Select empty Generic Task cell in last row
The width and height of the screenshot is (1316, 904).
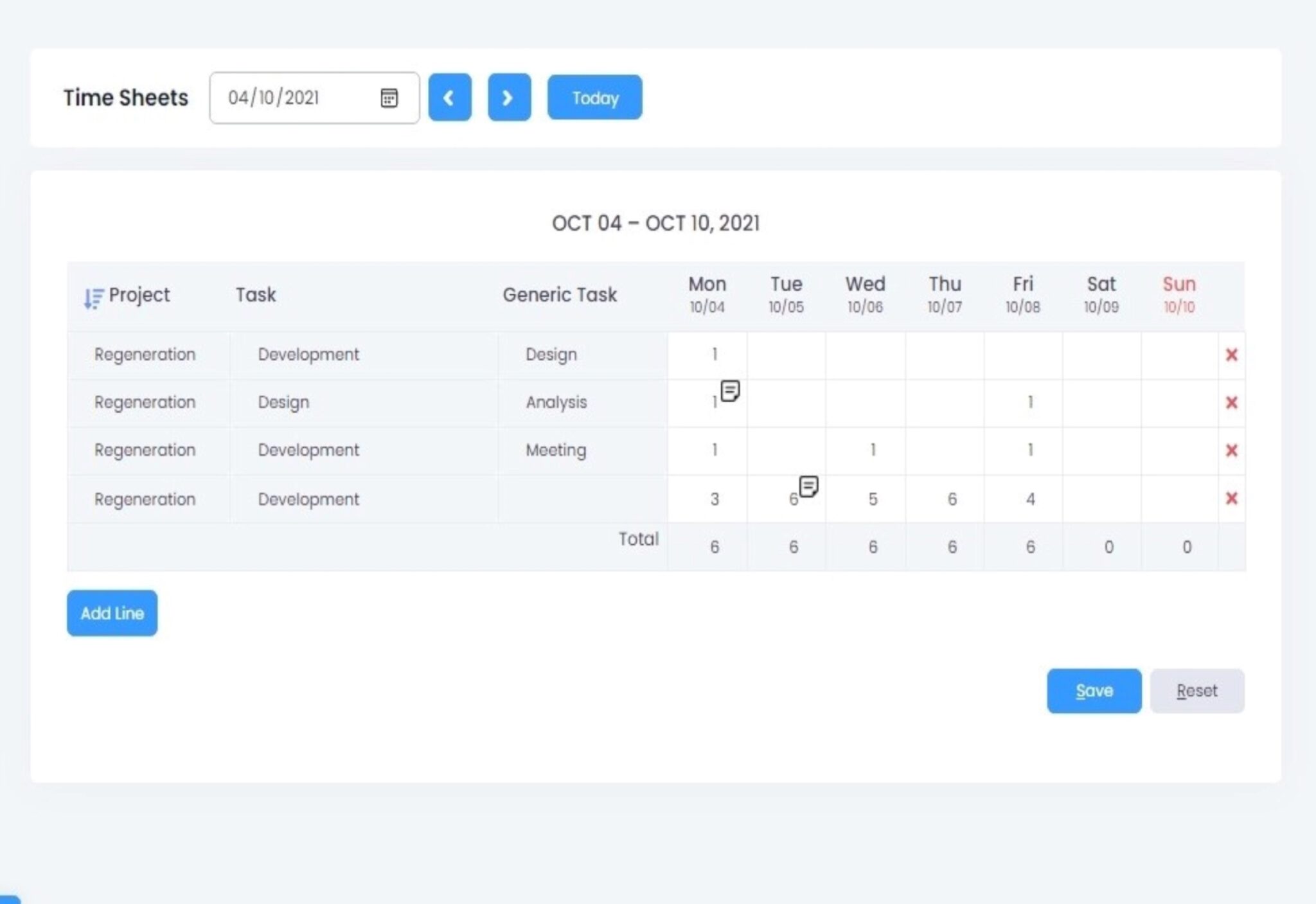tap(582, 499)
